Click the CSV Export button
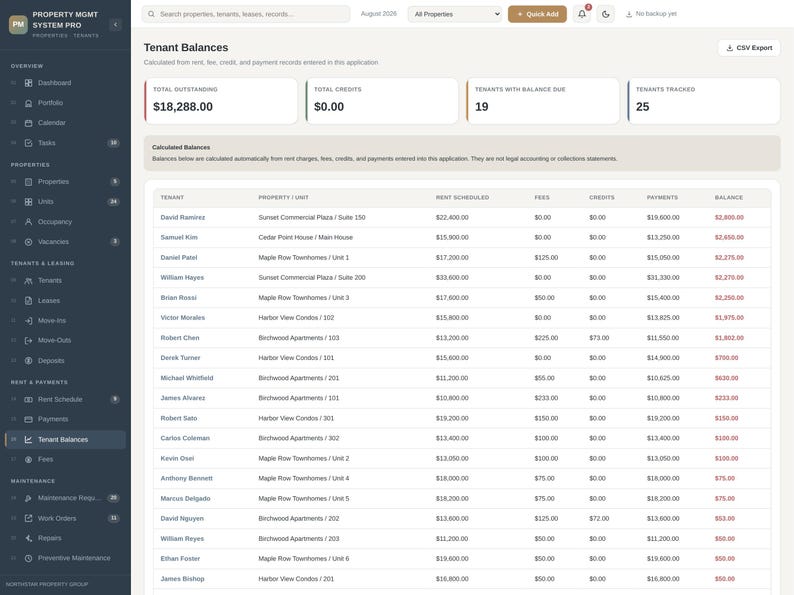794x595 pixels. pos(749,48)
